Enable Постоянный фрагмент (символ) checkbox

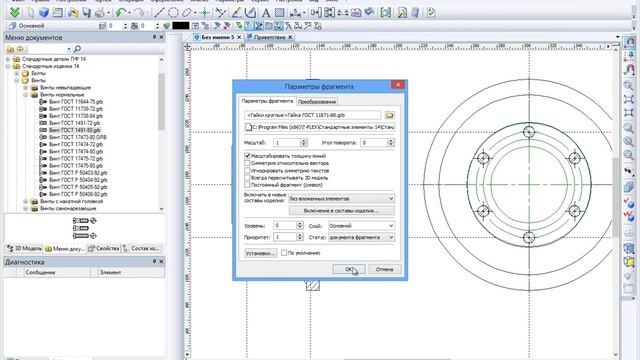click(247, 185)
